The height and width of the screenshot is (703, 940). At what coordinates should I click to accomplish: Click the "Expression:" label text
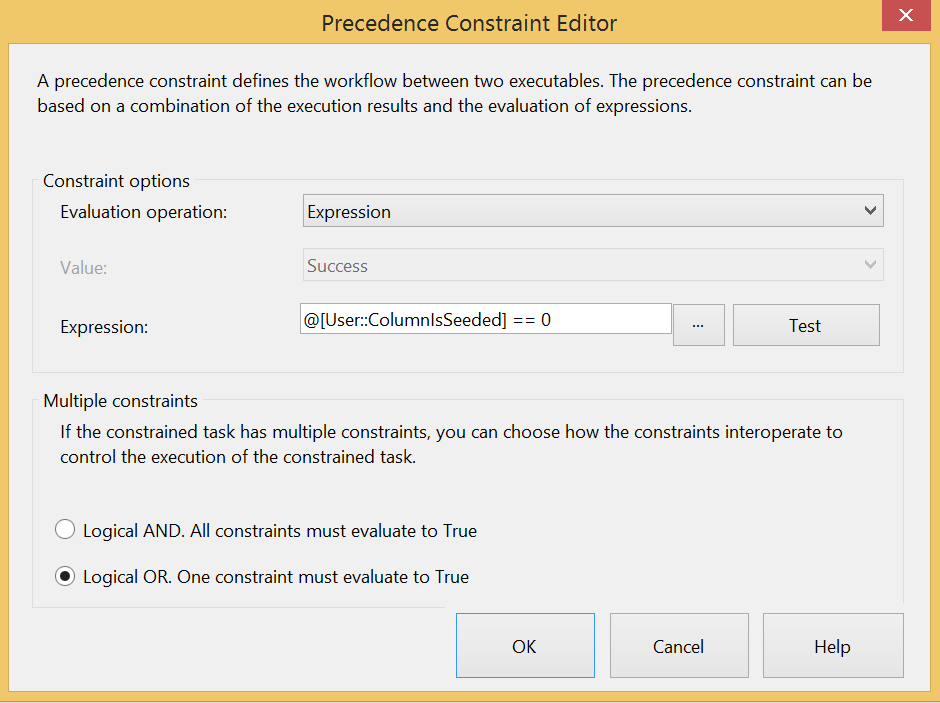(104, 327)
